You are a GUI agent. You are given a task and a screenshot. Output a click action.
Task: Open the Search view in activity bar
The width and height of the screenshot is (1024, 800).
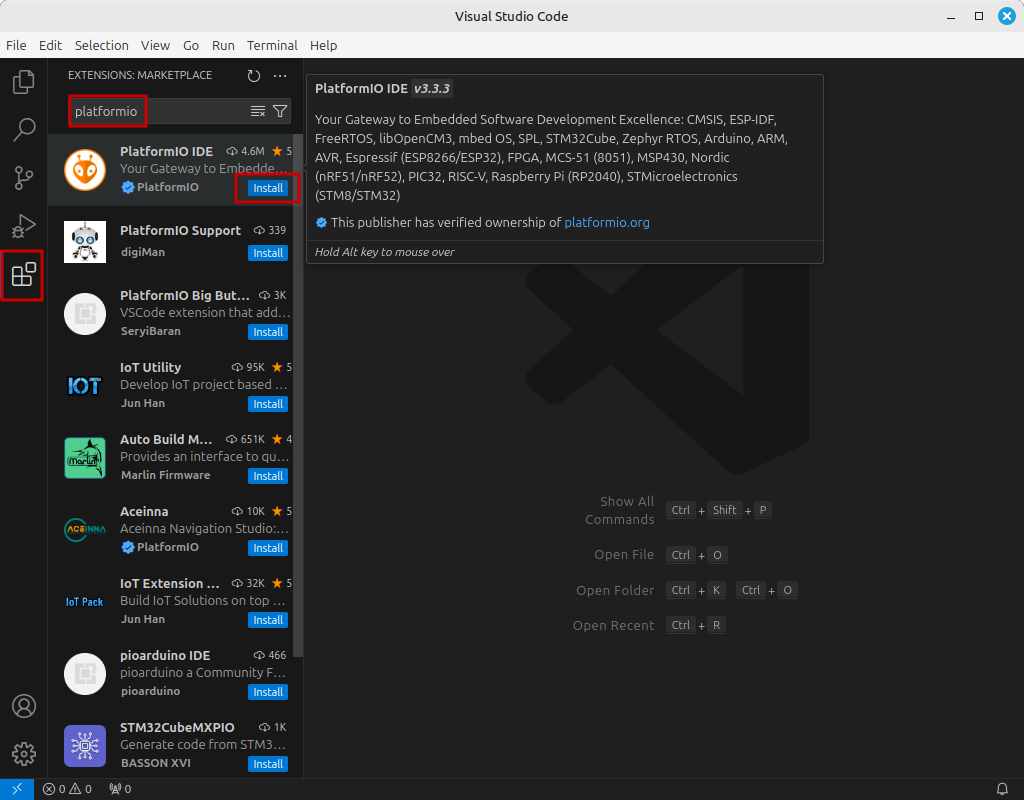(x=24, y=129)
